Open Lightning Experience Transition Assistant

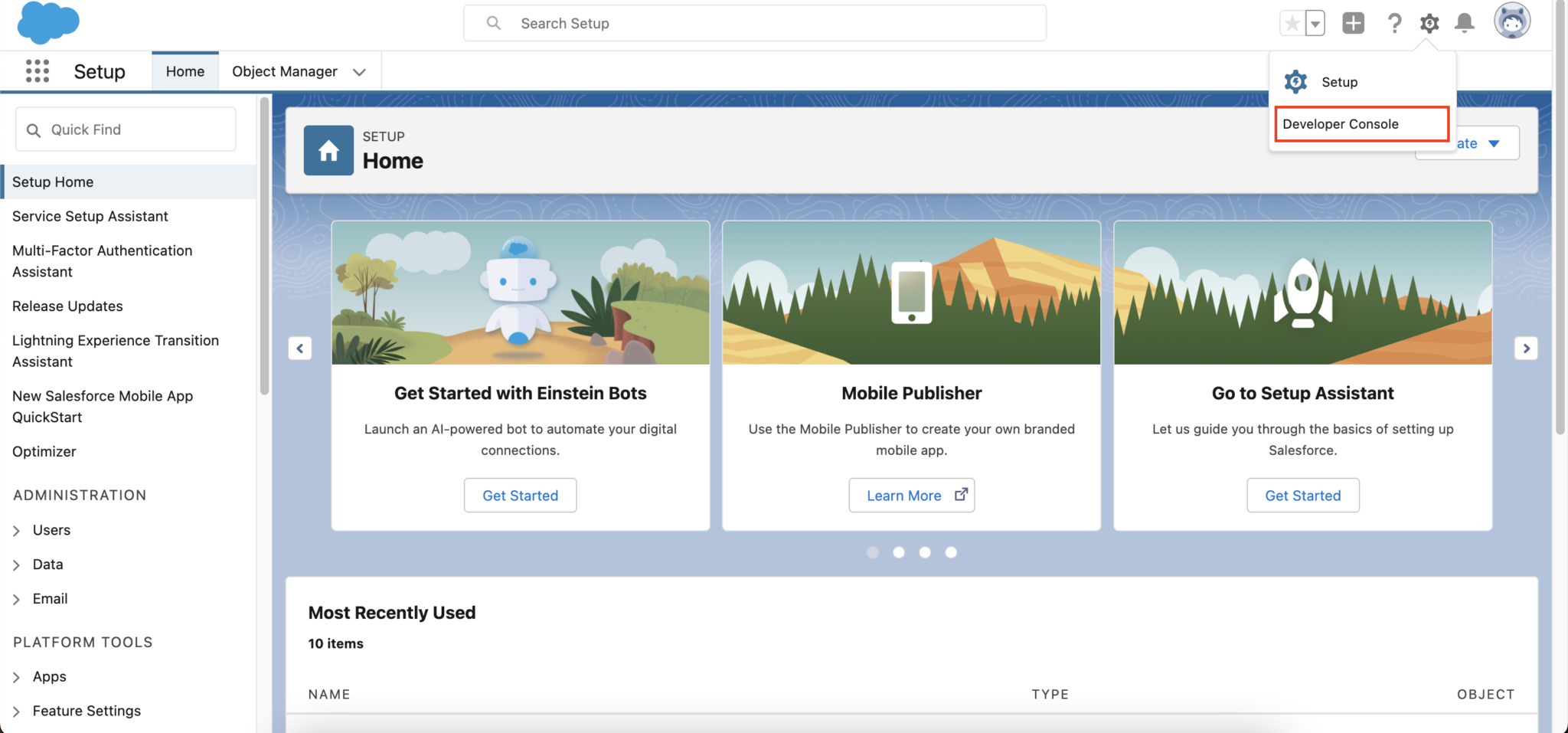pos(116,351)
